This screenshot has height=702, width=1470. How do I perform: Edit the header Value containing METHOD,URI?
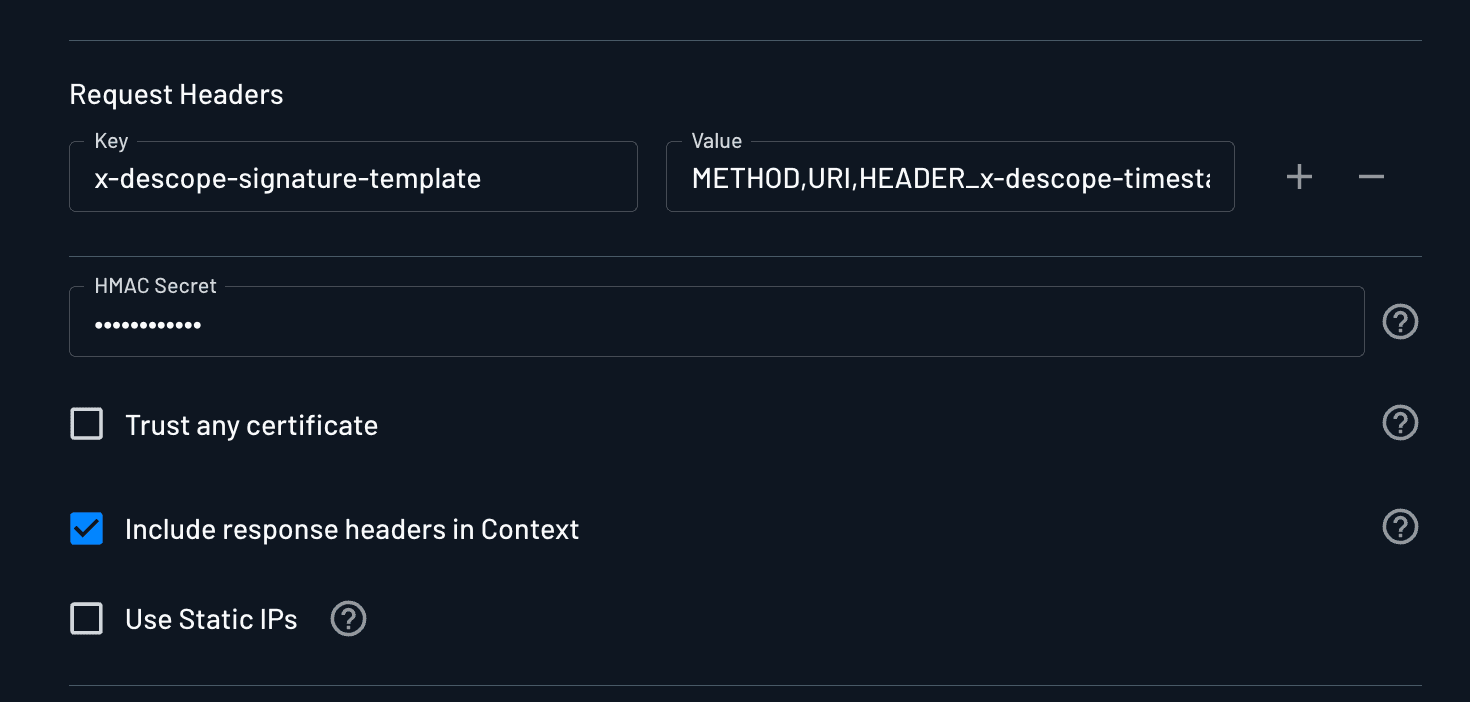[x=950, y=177]
